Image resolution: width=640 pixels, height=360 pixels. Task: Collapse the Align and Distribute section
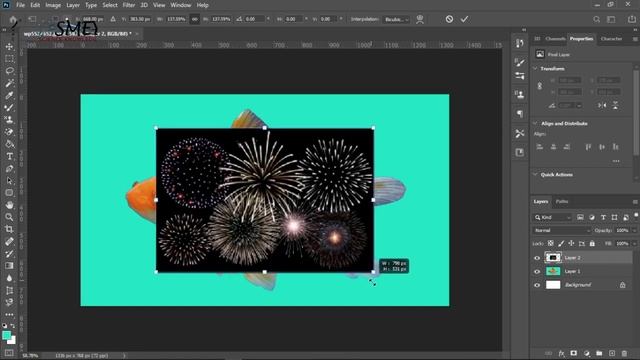535,123
